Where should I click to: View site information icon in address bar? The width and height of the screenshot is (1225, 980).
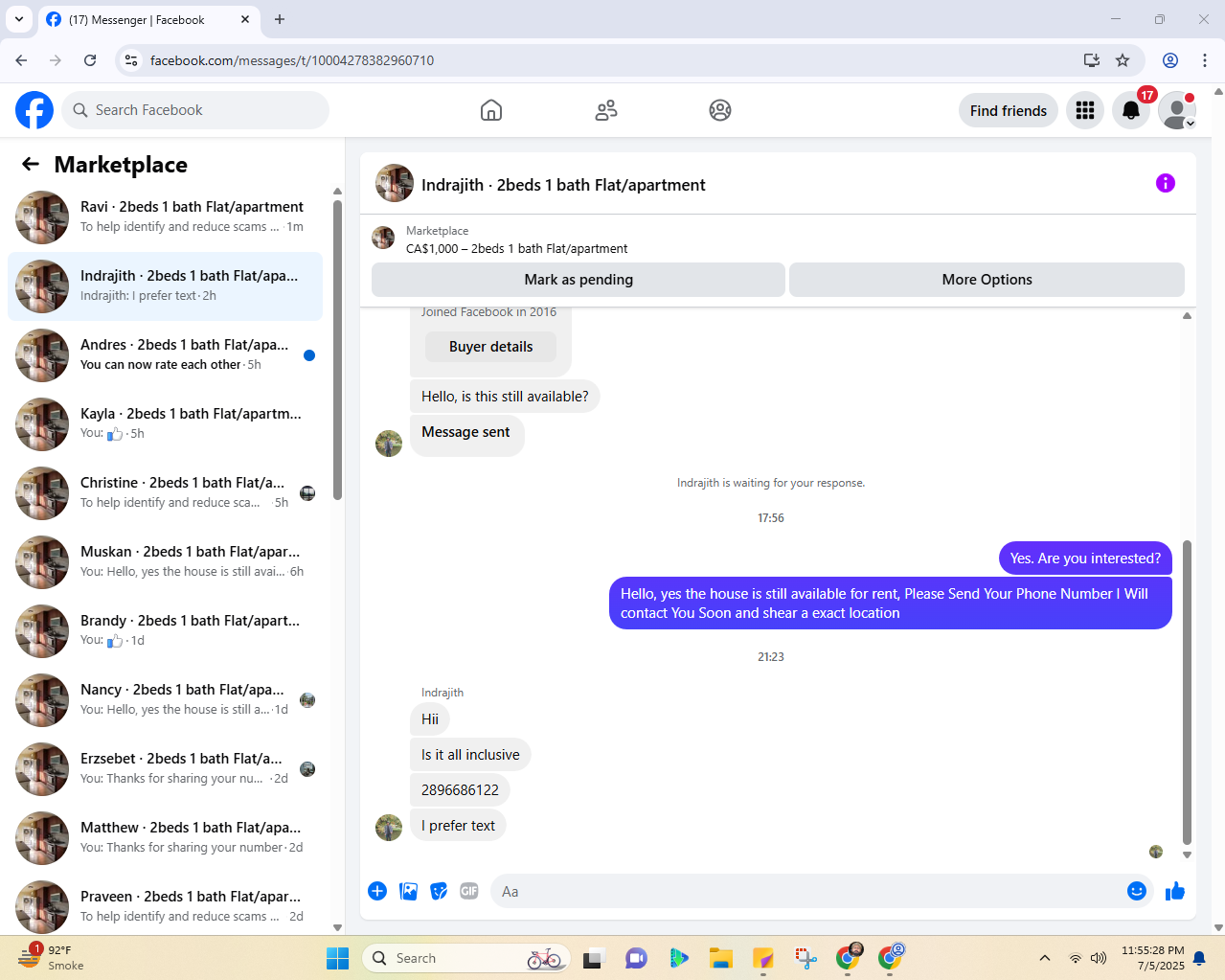coord(131,60)
